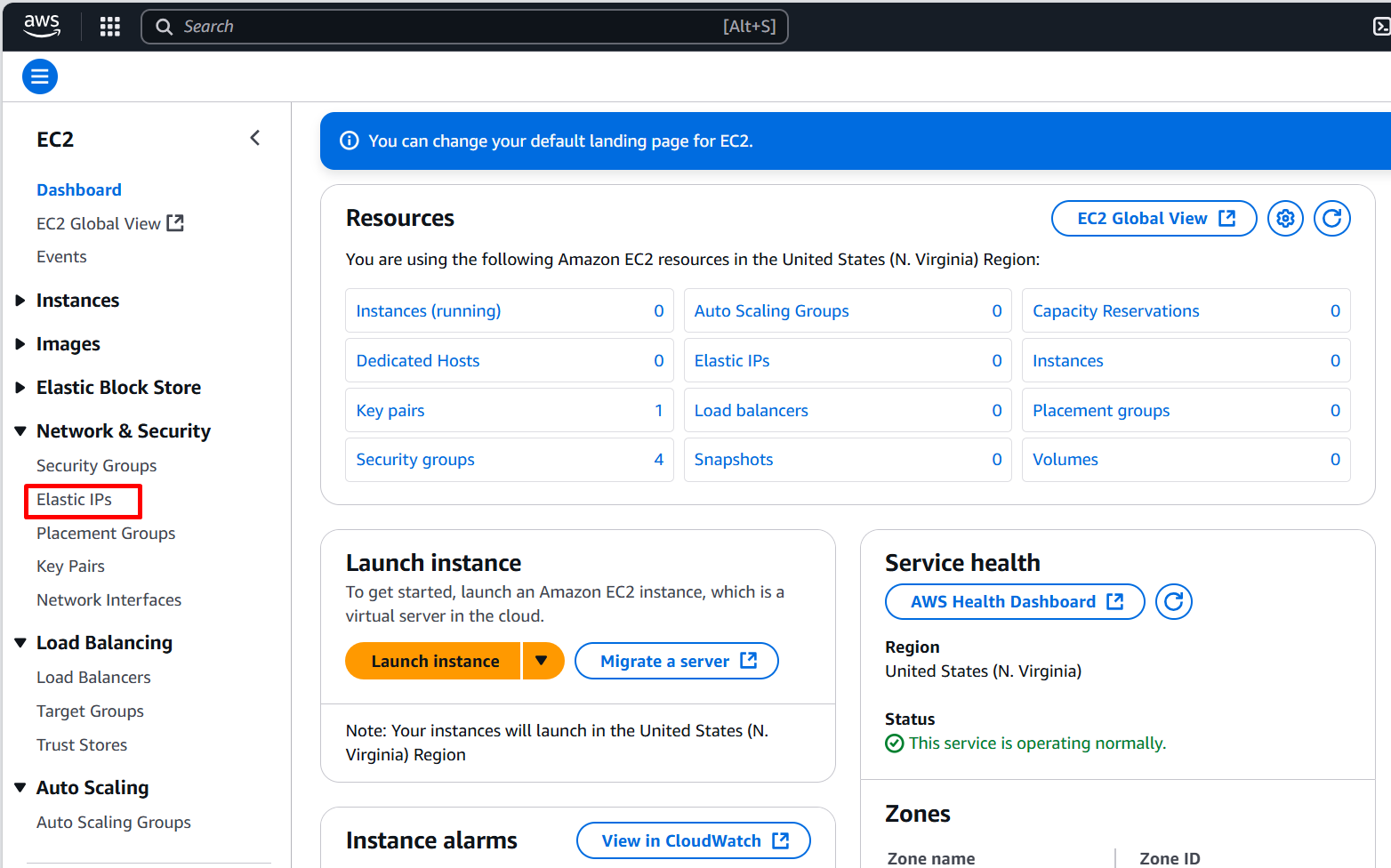This screenshot has height=868, width=1391.
Task: Open Network Interfaces in sidebar
Action: [x=109, y=600]
